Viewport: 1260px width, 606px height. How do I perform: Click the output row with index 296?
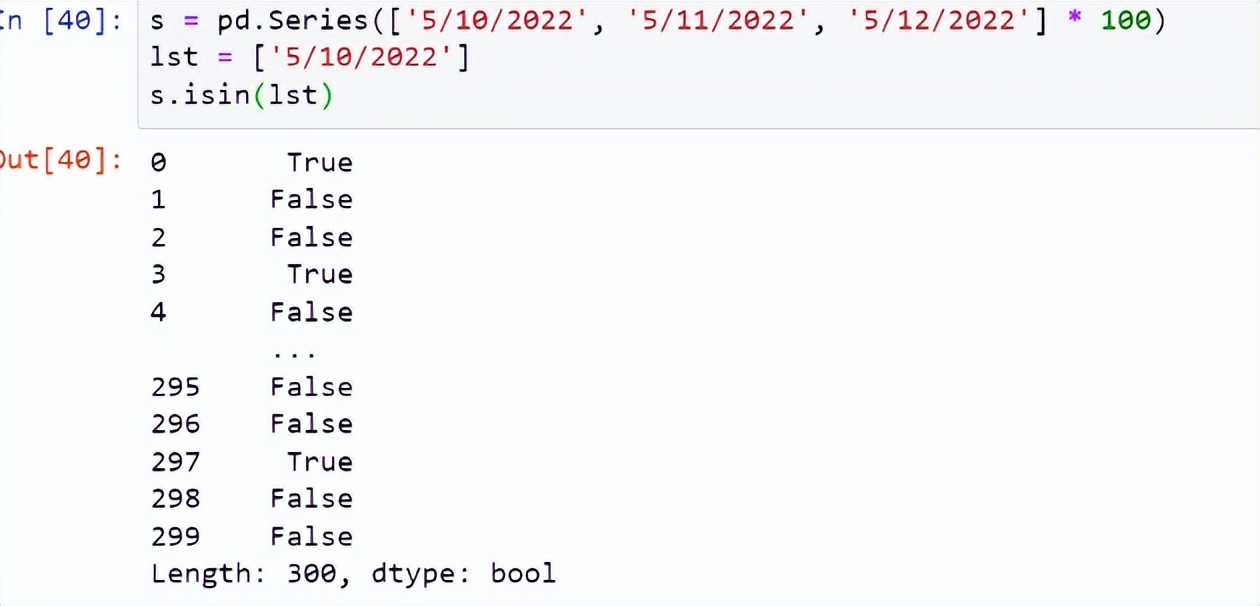[x=252, y=424]
